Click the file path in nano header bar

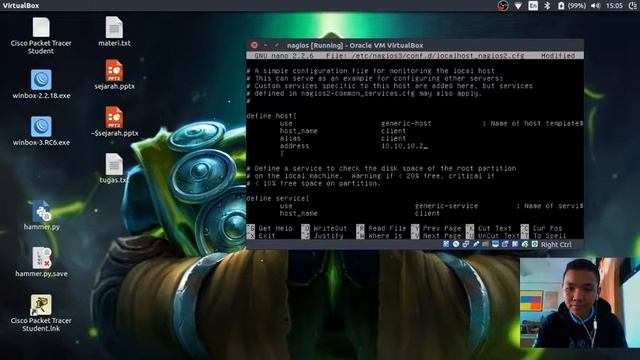[438, 56]
